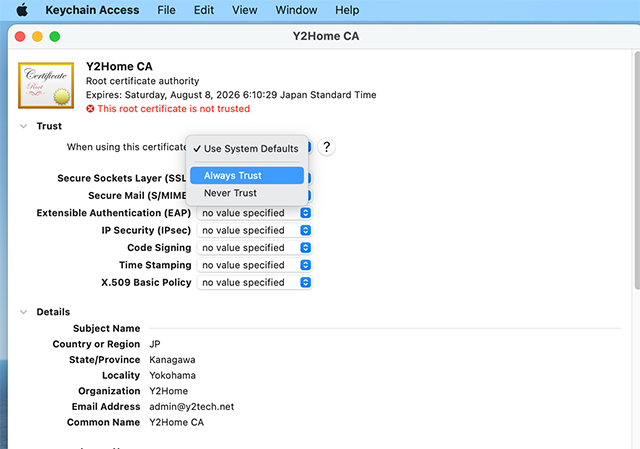
Task: Click the Organization value Y2Home
Action: tap(169, 391)
